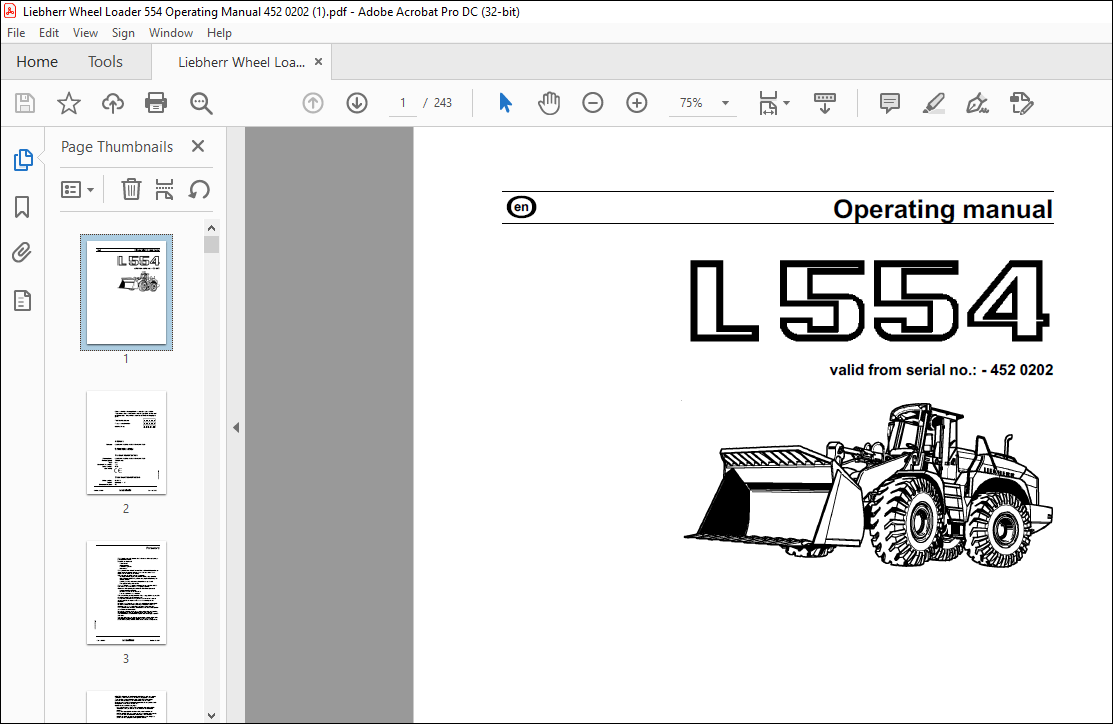
Task: Open the File menu
Action: (16, 33)
